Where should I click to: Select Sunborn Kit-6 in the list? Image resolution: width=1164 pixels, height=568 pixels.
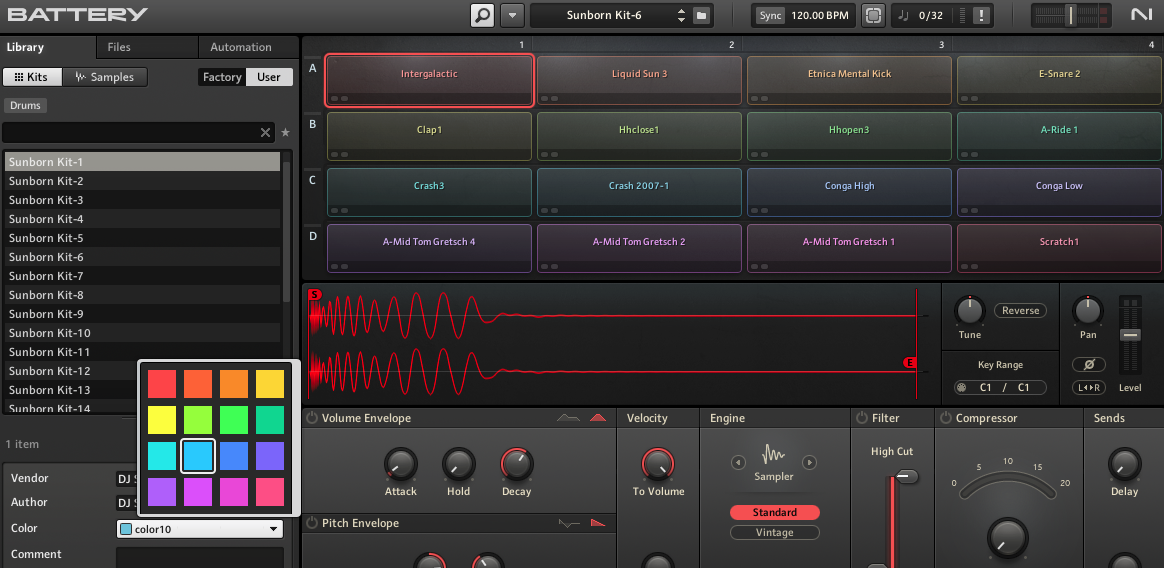pyautogui.click(x=142, y=257)
